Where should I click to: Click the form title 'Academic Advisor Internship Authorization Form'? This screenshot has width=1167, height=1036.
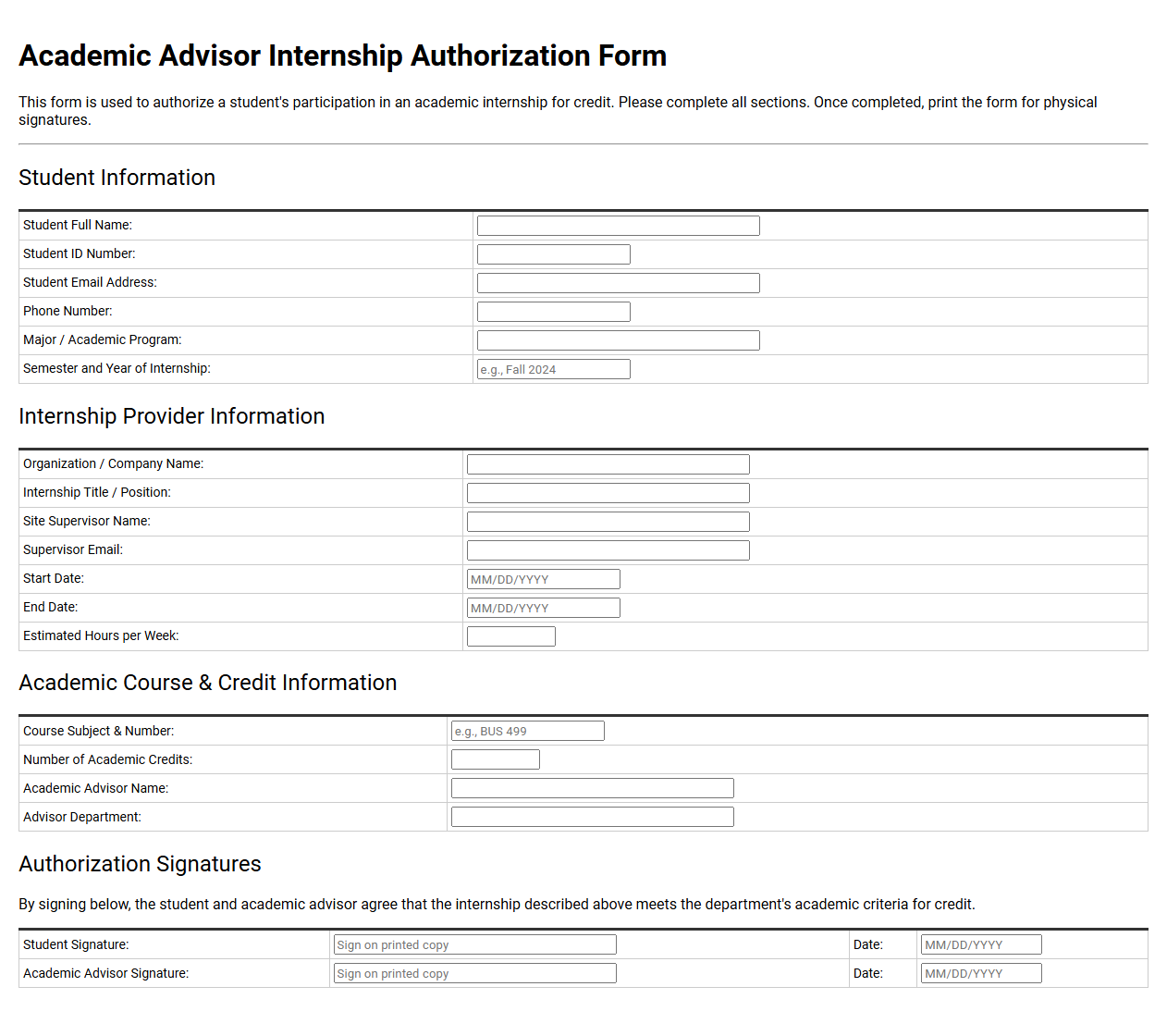(x=343, y=55)
